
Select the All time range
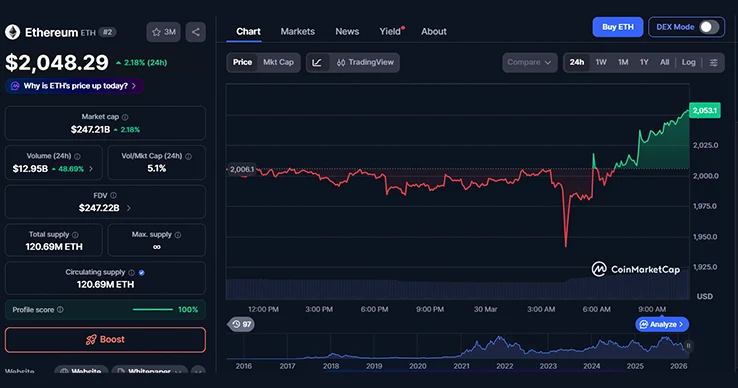pos(665,62)
